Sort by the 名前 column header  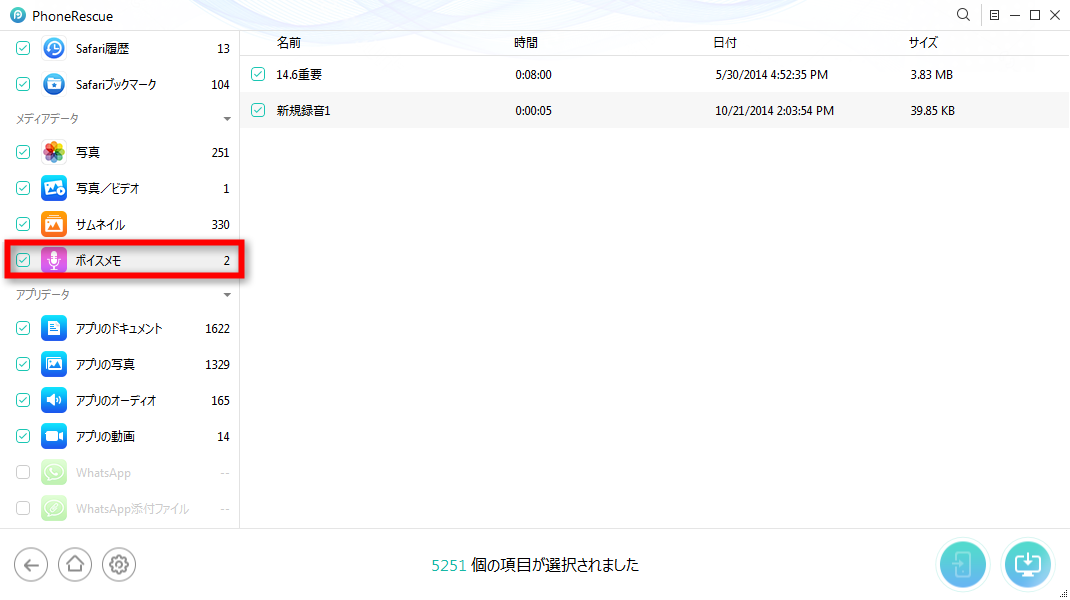[x=289, y=42]
